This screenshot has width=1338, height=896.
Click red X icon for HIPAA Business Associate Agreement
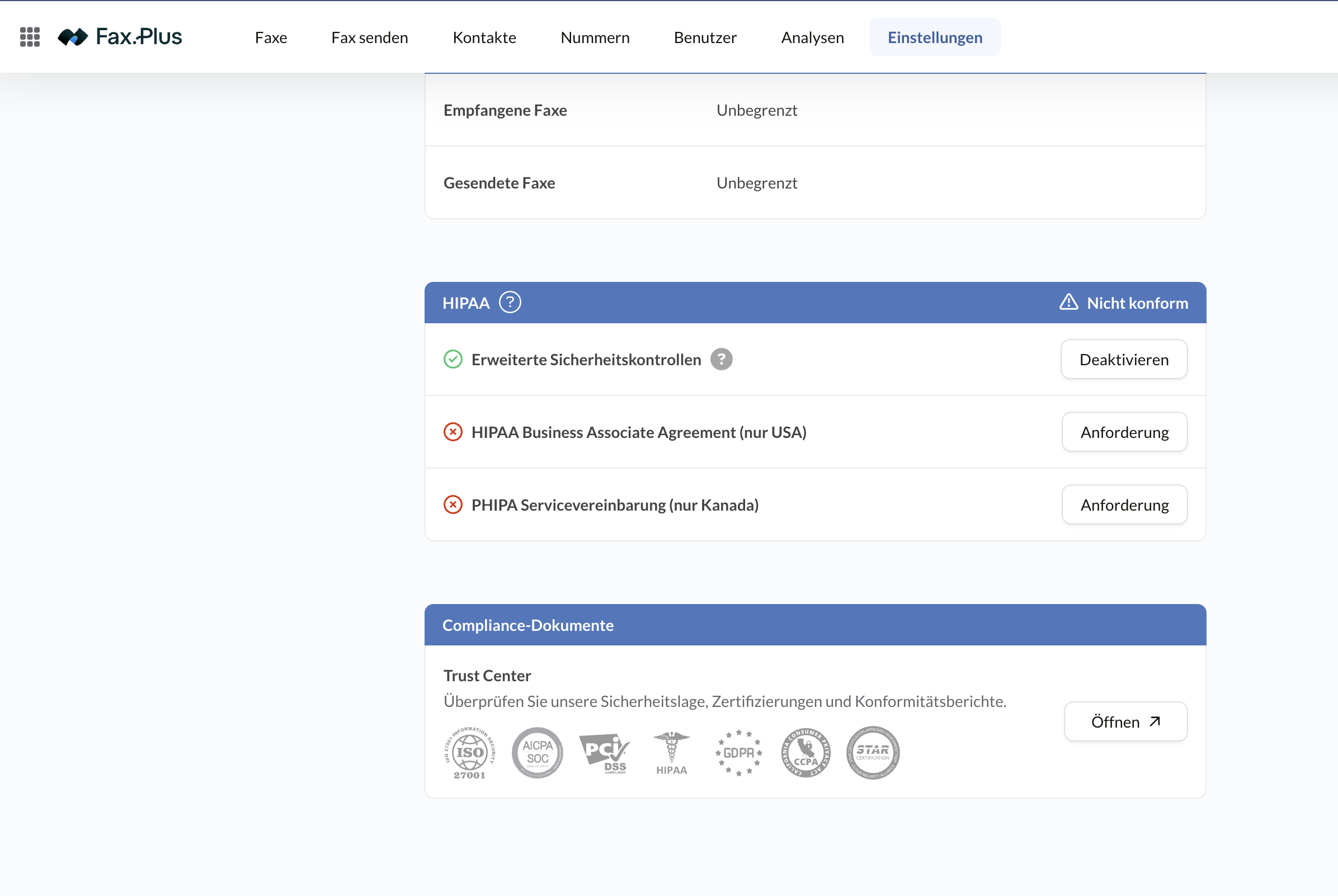pyautogui.click(x=453, y=432)
